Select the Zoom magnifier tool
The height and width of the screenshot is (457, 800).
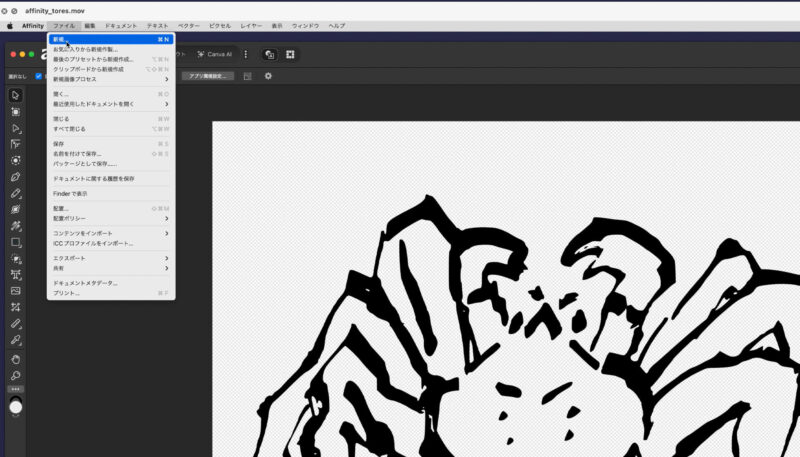15,375
